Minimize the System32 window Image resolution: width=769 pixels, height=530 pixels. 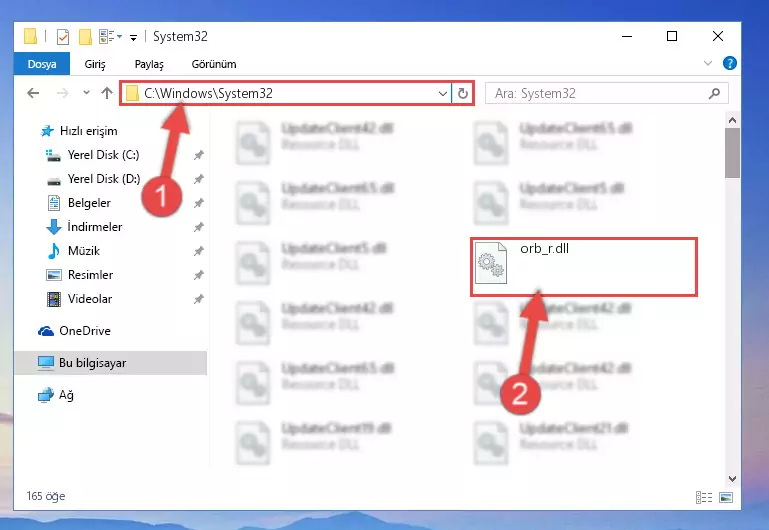tap(627, 36)
